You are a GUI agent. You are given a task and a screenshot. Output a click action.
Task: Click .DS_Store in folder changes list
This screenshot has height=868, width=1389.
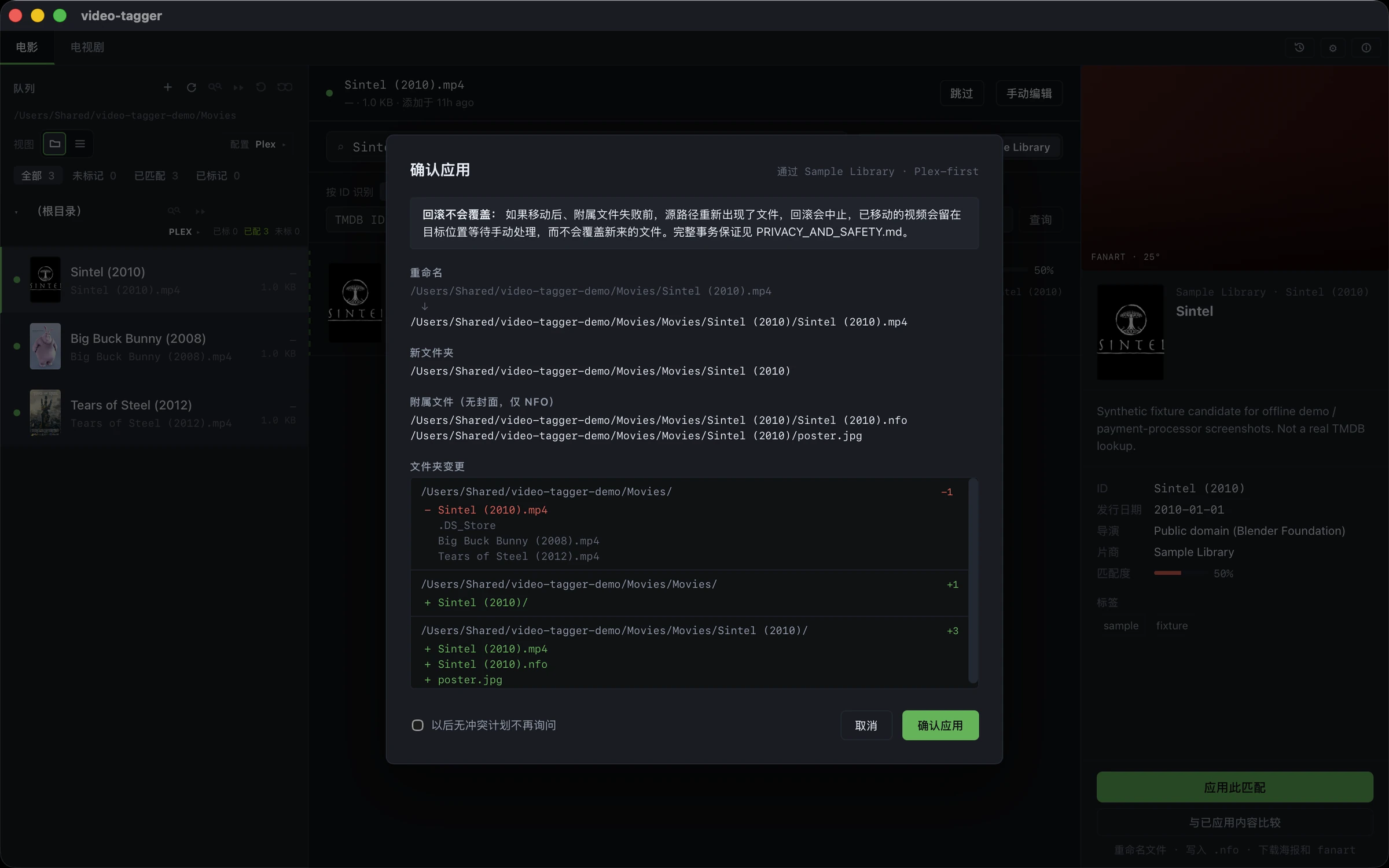tap(466, 525)
